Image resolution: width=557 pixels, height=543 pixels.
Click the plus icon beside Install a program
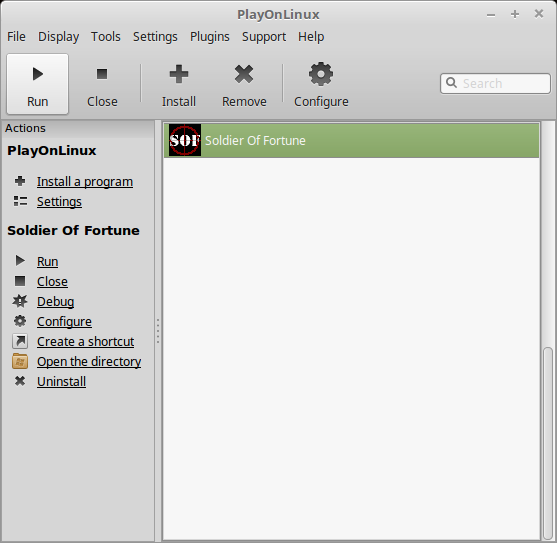20,181
